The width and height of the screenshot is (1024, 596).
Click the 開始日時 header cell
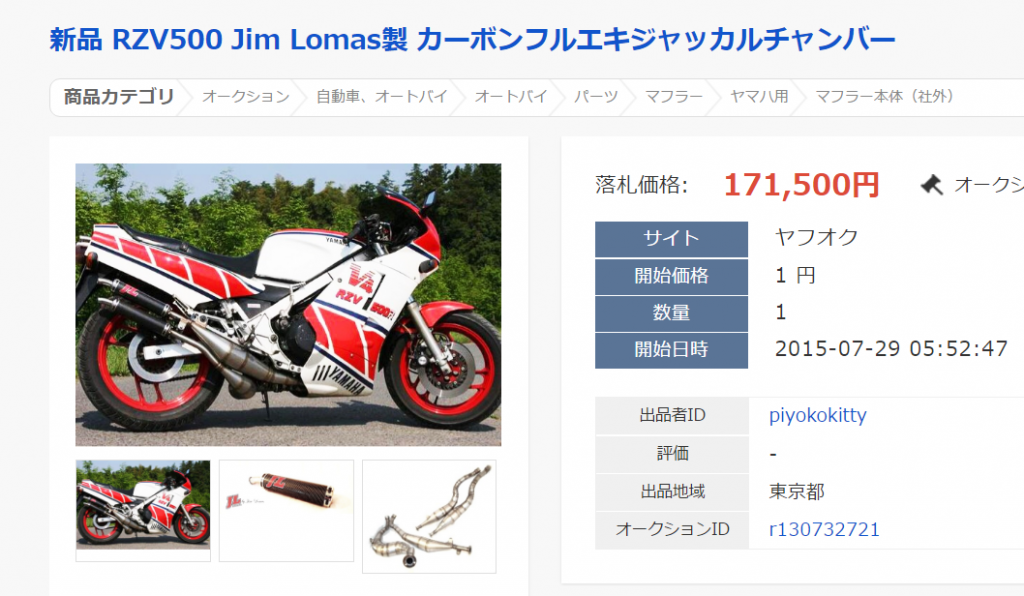671,351
